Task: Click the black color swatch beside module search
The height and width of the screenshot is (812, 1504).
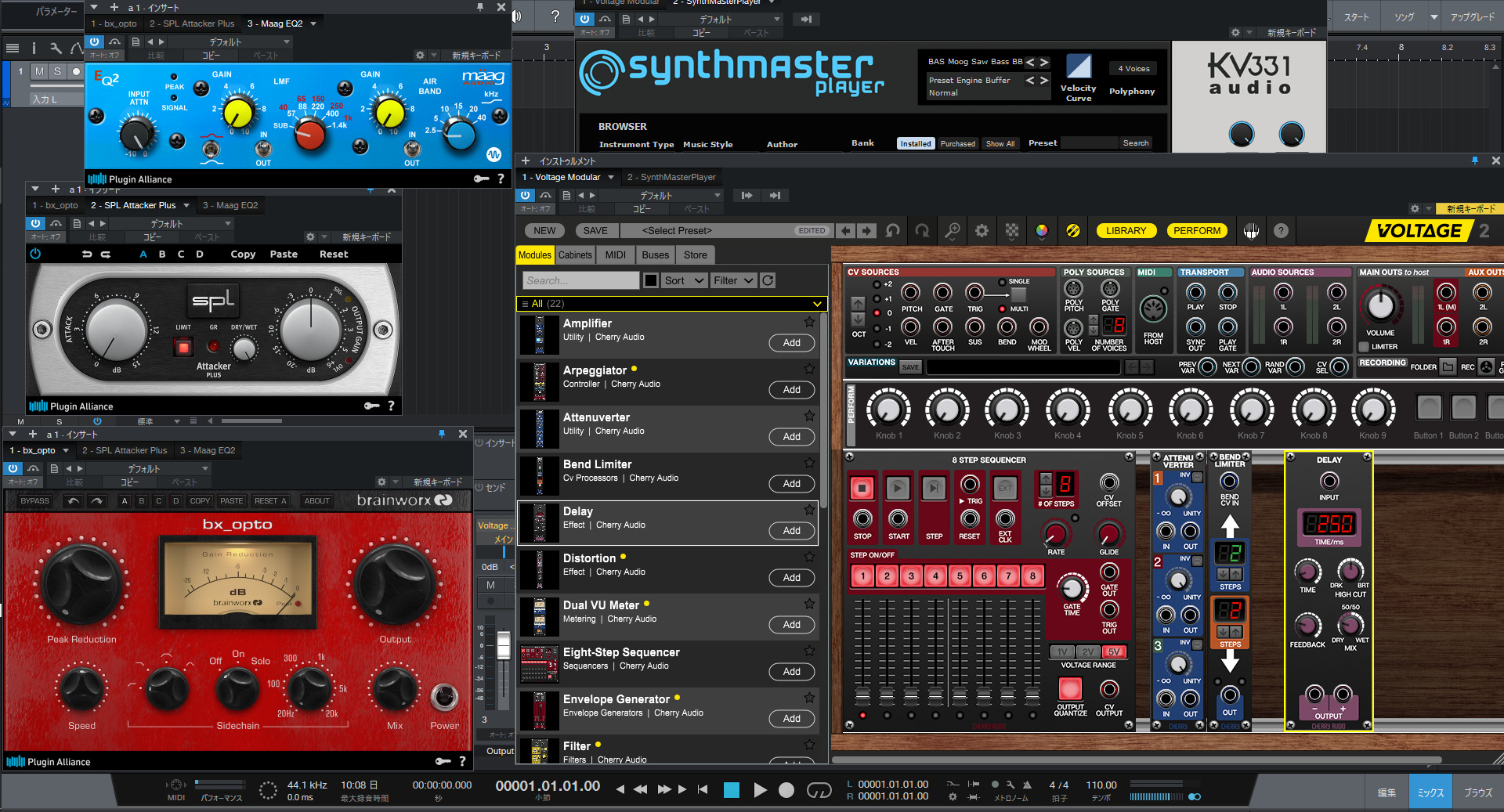Action: 651,280
